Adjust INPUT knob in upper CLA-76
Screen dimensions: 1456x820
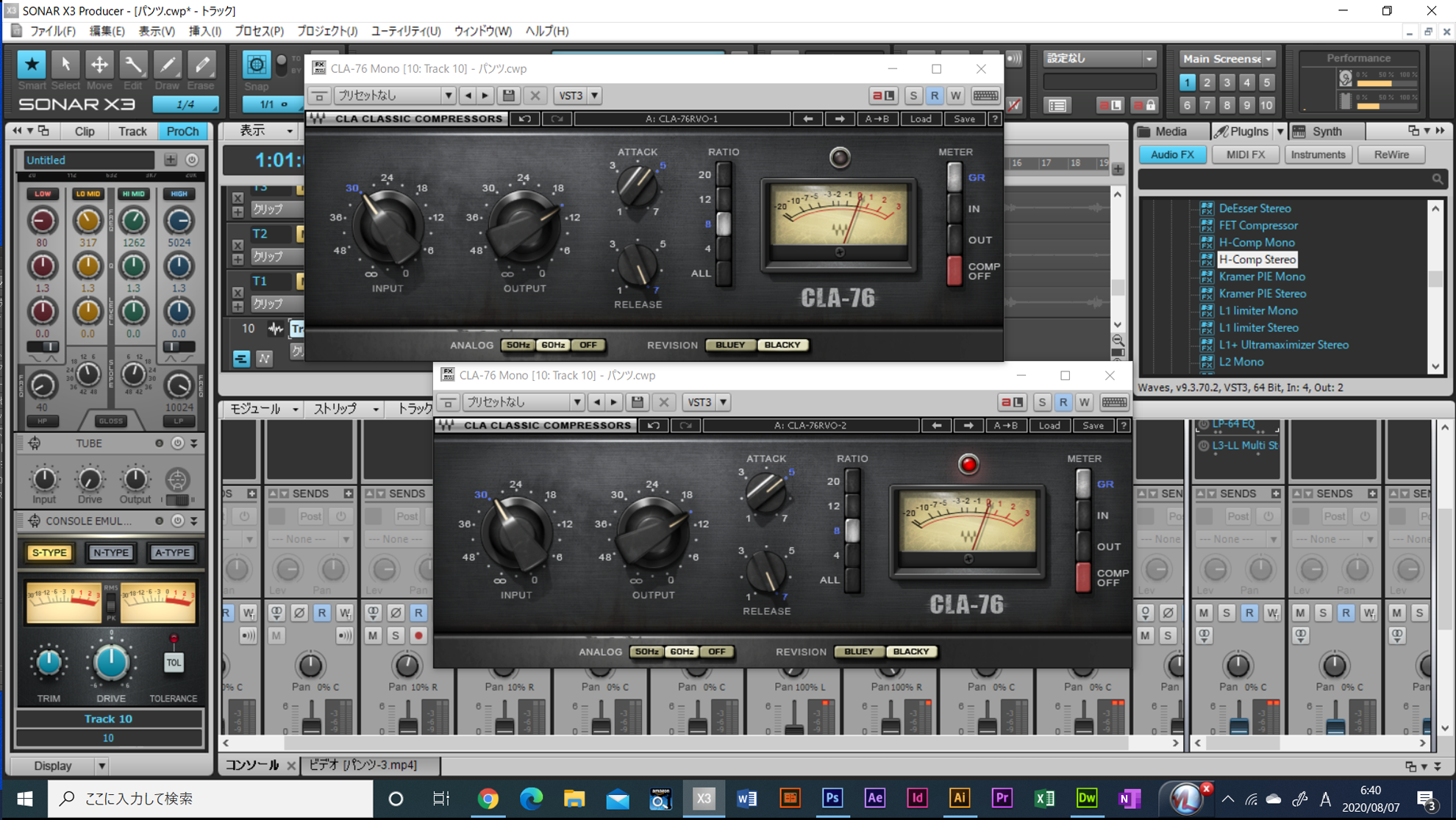[x=387, y=227]
